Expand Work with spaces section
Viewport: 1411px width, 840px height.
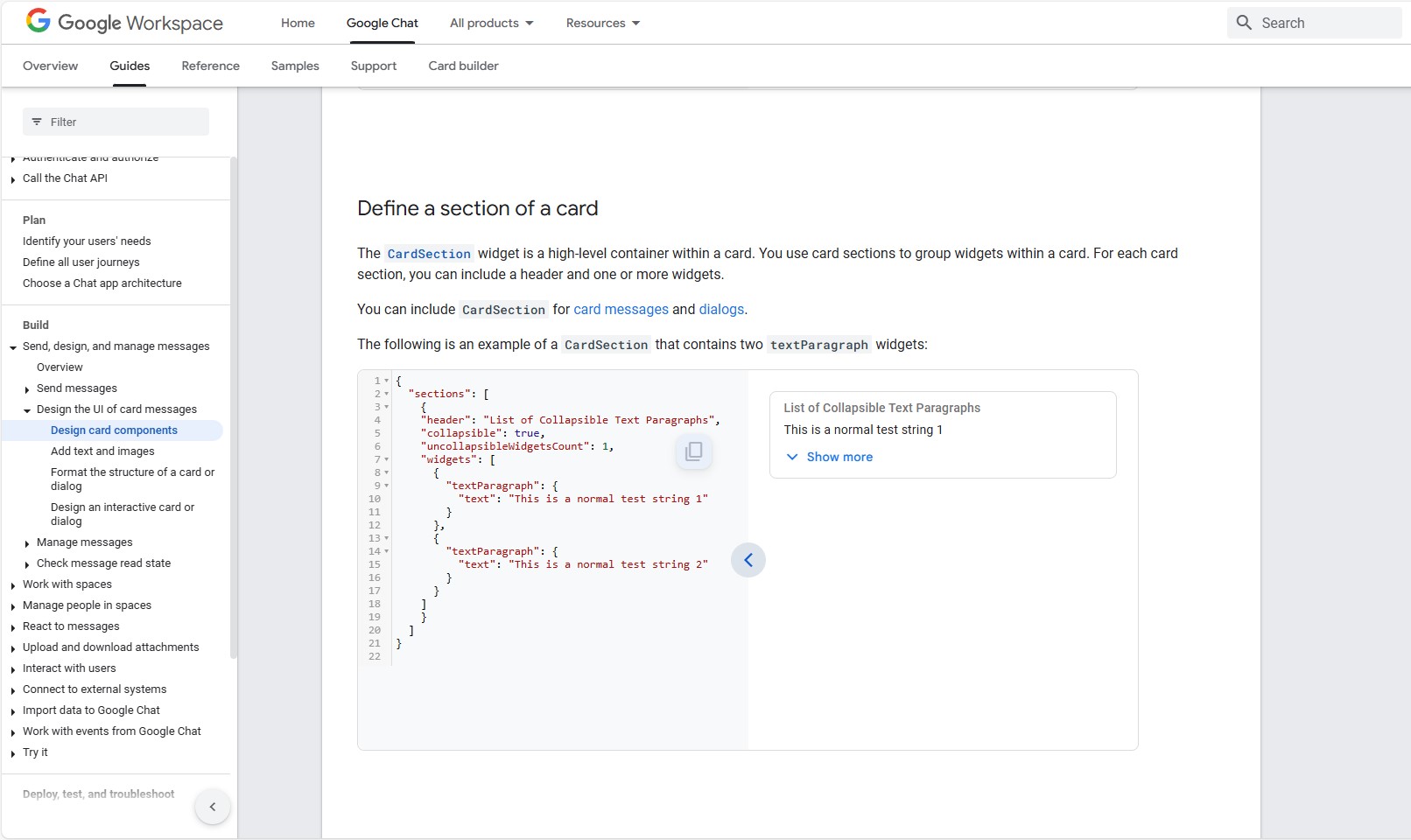tap(13, 585)
